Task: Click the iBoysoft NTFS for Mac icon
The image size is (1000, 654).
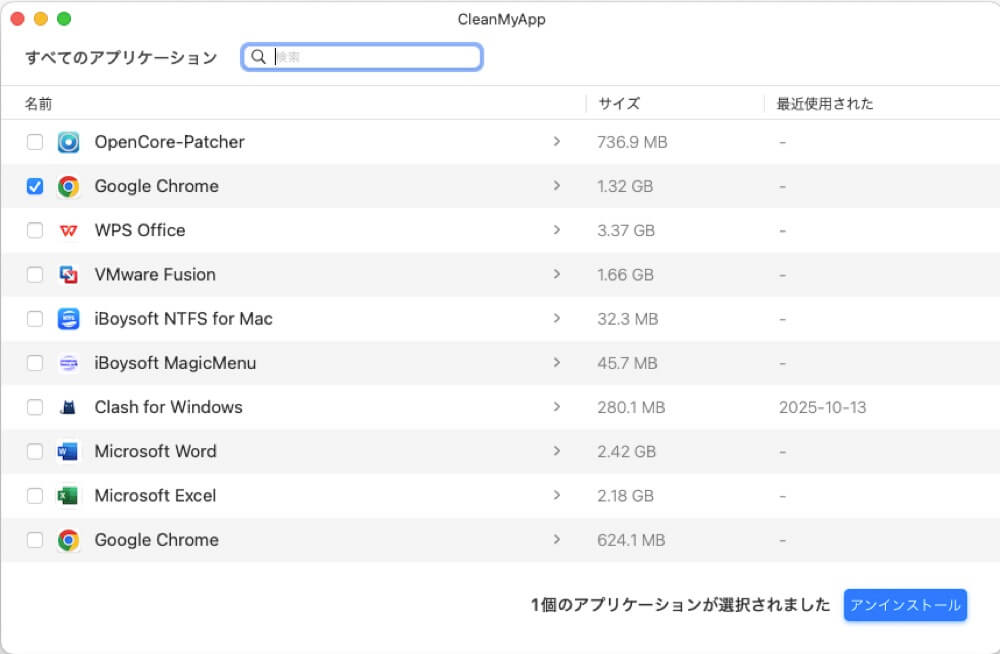Action: click(x=68, y=318)
